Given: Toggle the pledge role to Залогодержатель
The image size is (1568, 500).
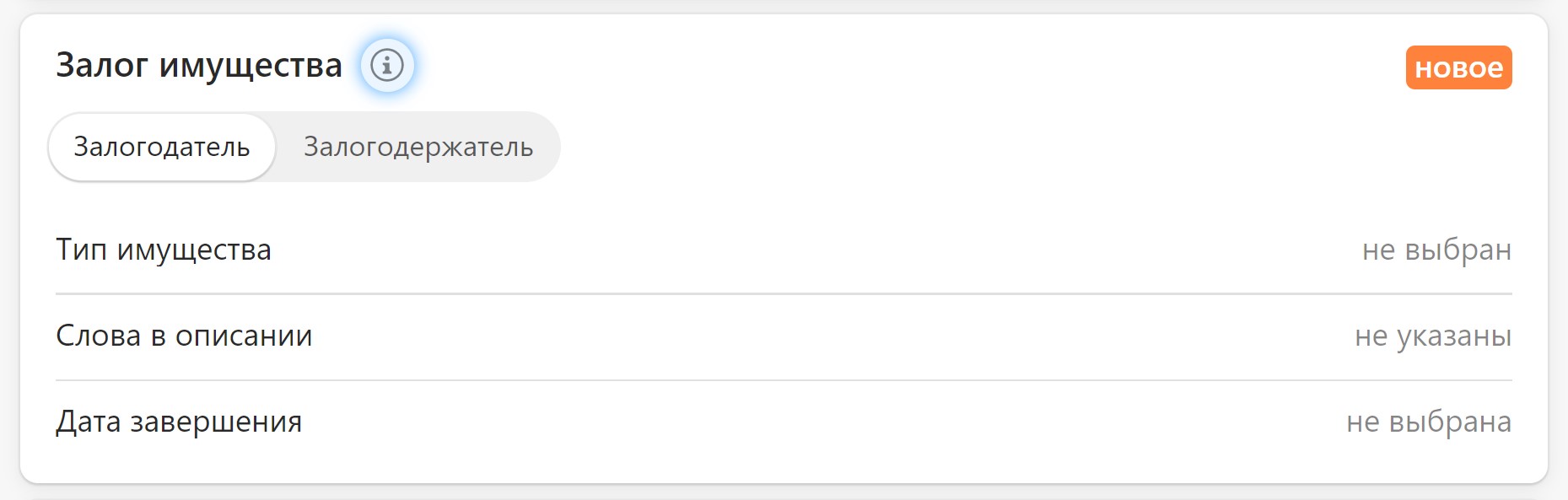Looking at the screenshot, I should tap(418, 147).
